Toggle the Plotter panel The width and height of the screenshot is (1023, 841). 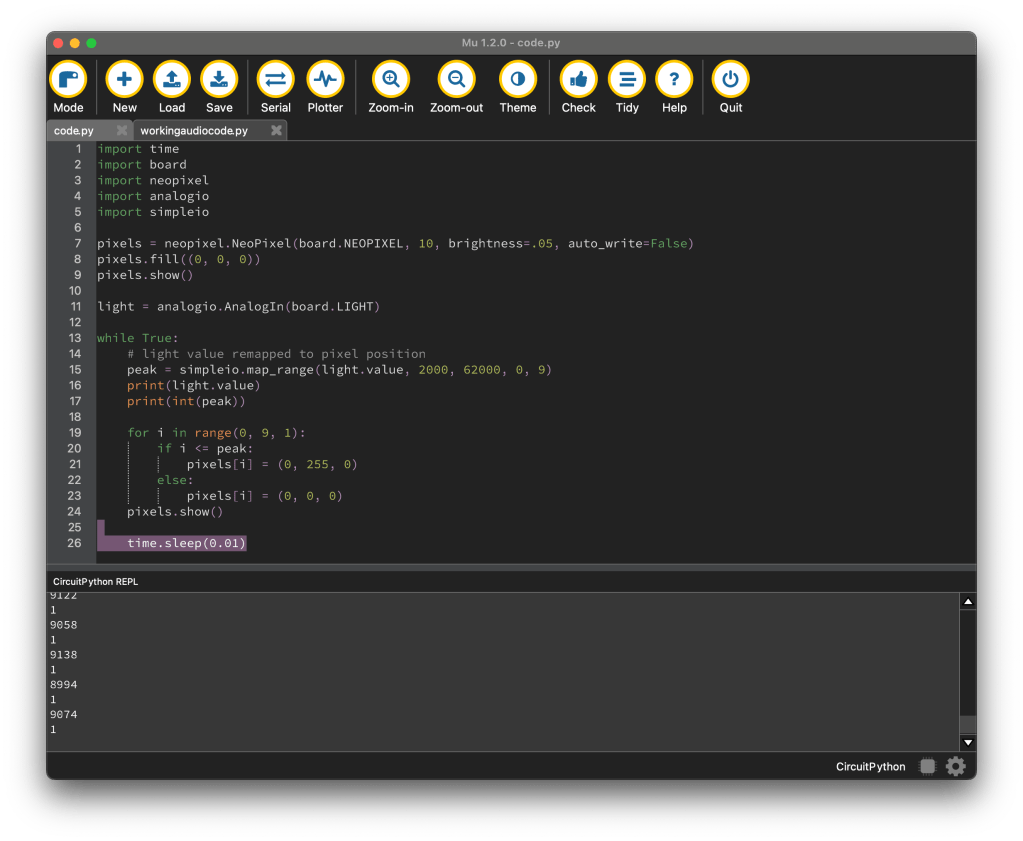tap(325, 80)
